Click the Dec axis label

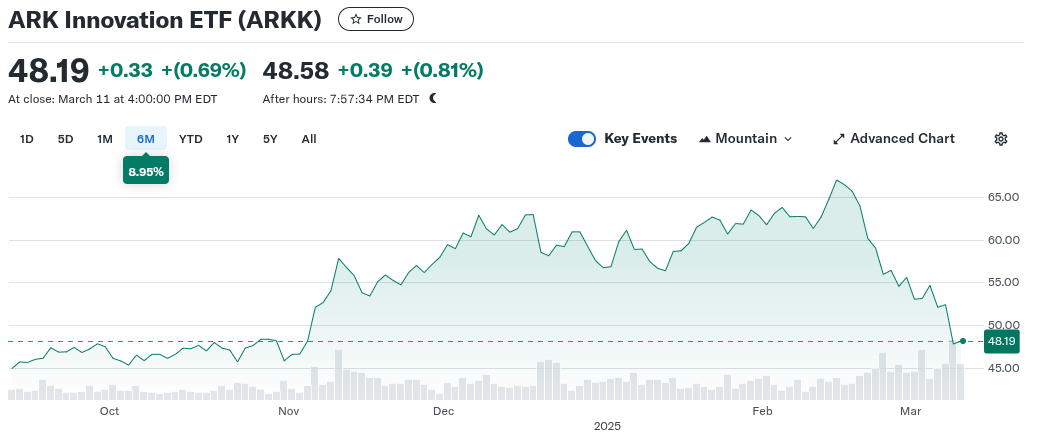click(x=443, y=411)
